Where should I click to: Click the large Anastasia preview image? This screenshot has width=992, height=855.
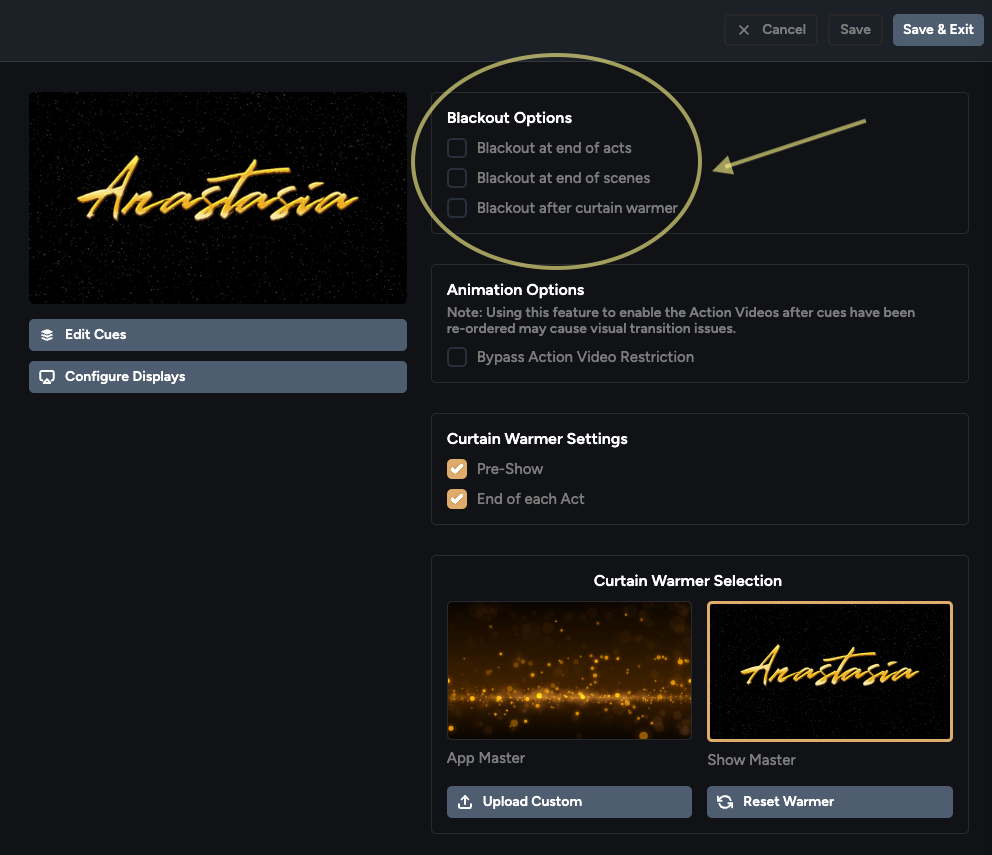tap(218, 198)
